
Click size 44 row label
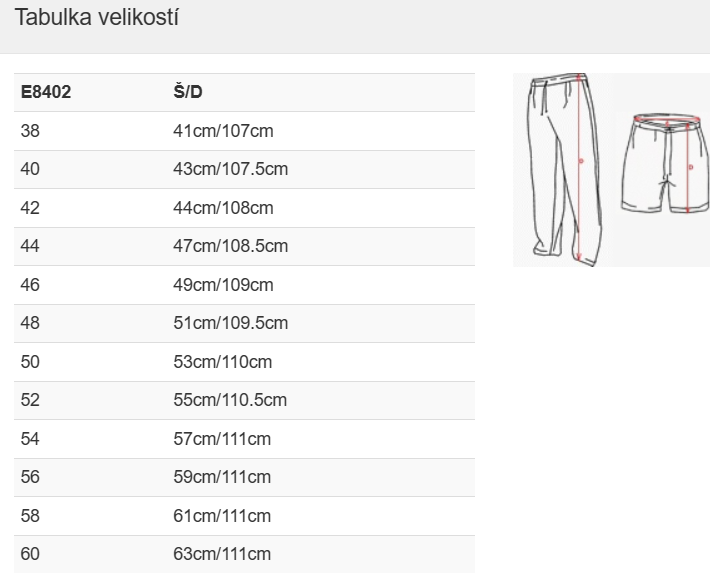(x=30, y=246)
